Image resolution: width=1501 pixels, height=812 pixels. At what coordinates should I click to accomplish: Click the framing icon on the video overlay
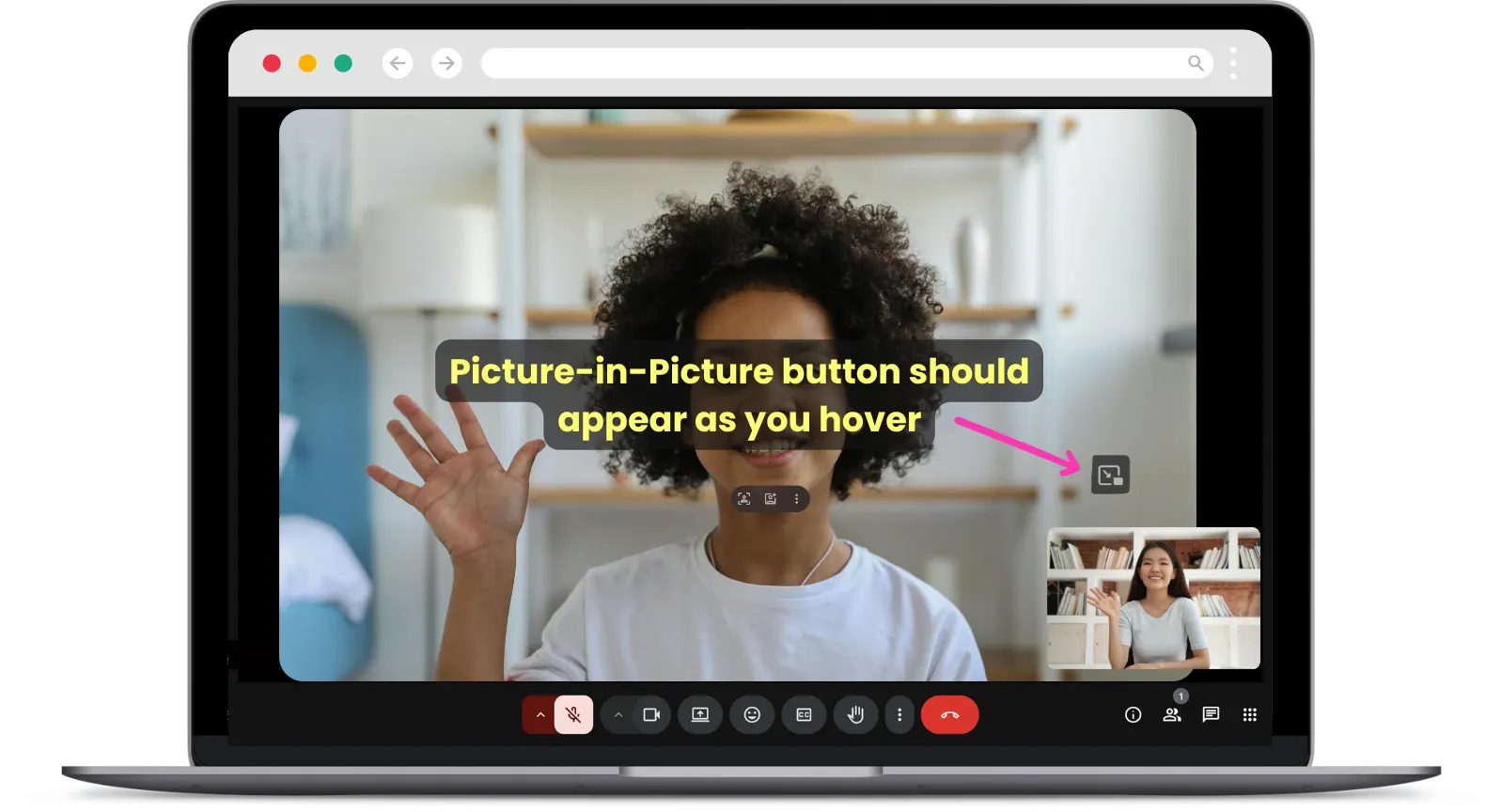point(744,499)
